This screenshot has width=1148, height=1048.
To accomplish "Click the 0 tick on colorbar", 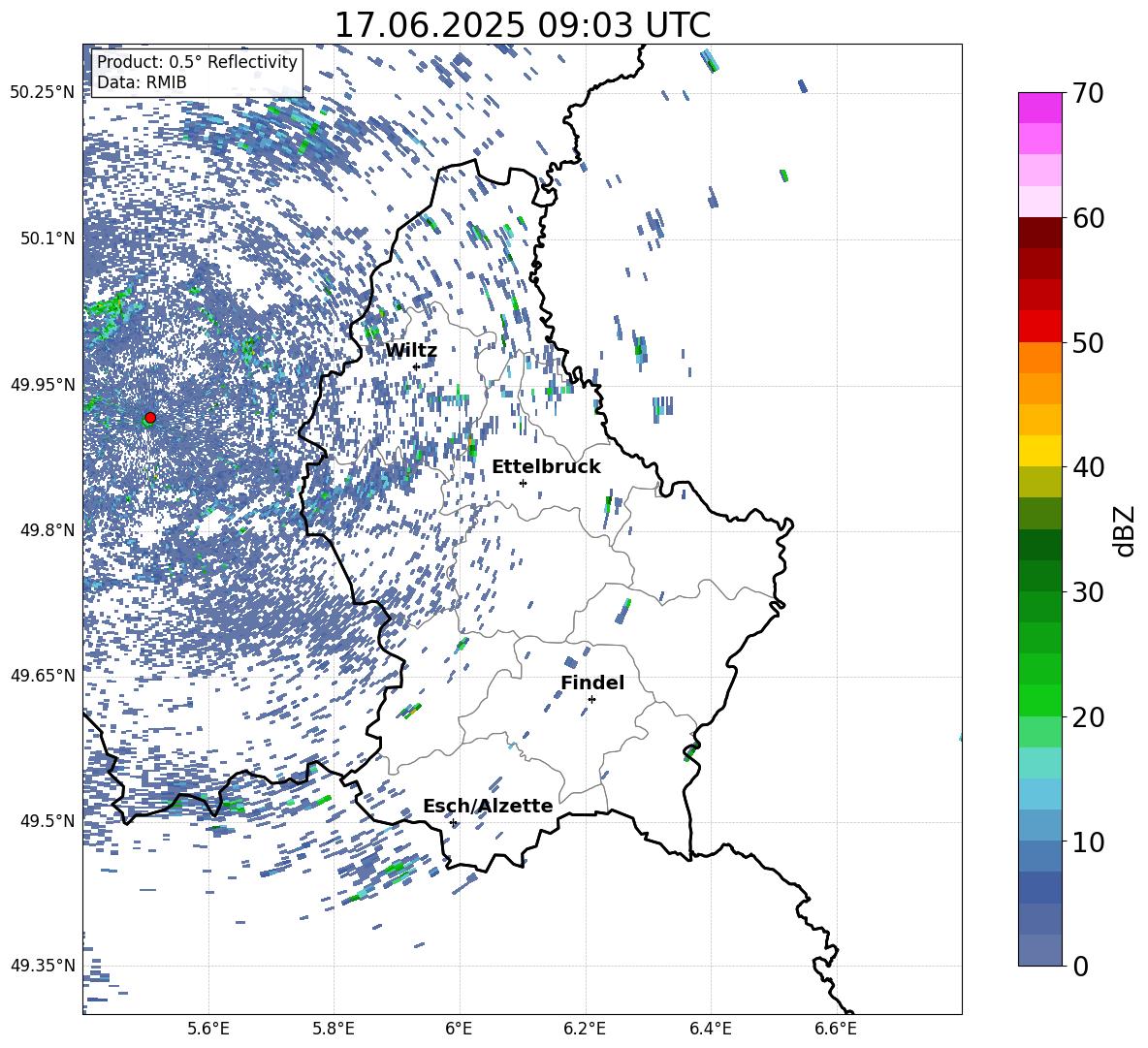I will 1080,966.
